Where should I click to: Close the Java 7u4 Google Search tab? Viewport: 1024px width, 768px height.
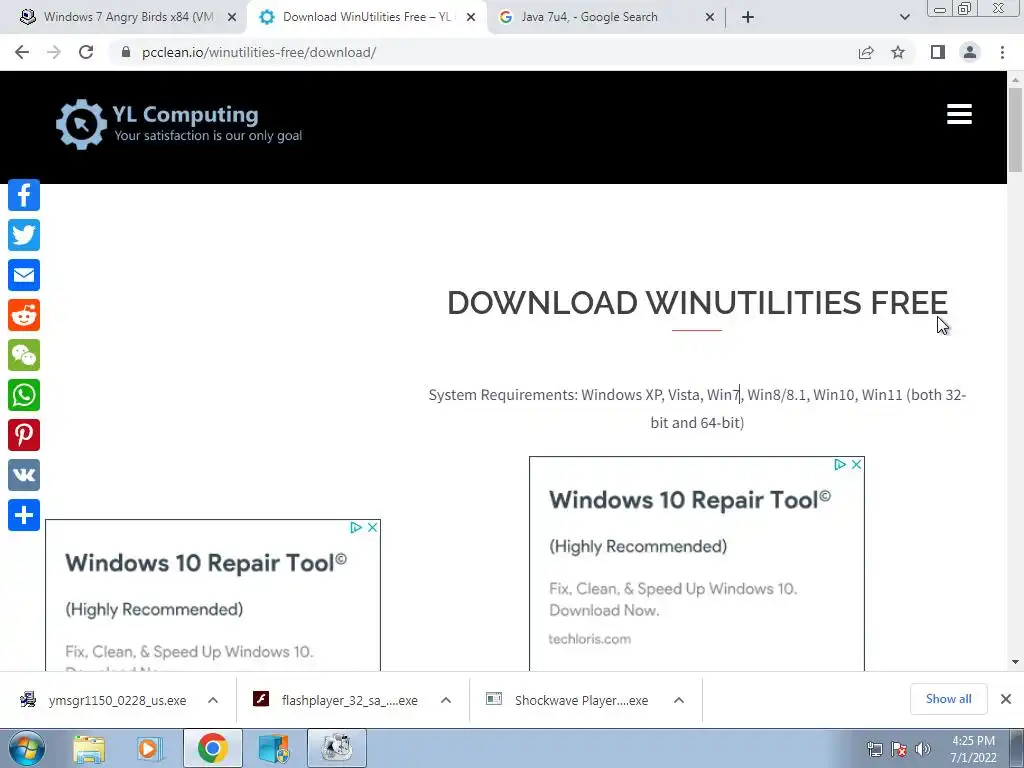click(x=710, y=18)
